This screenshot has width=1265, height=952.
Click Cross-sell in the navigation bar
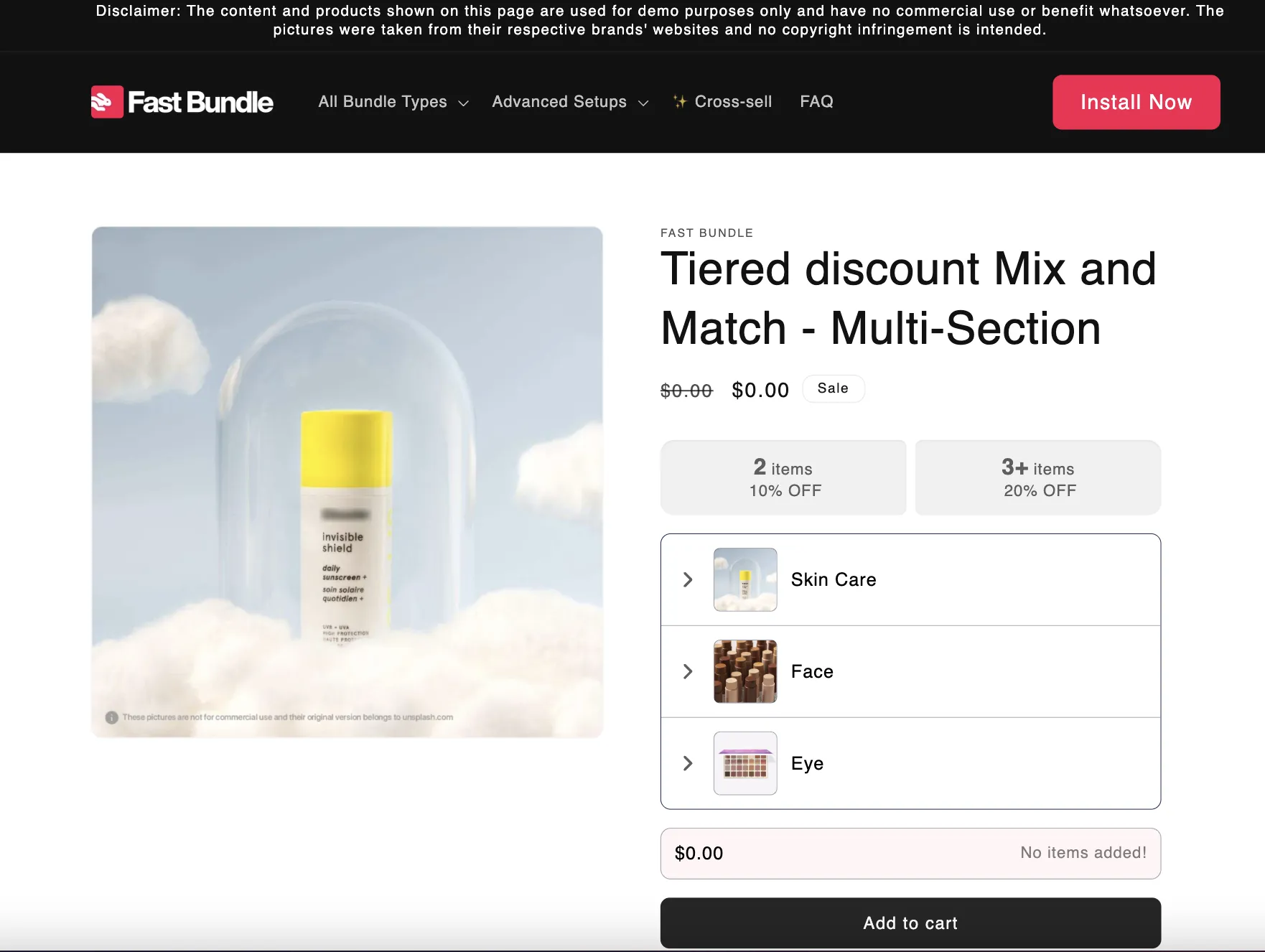pyautogui.click(x=733, y=101)
